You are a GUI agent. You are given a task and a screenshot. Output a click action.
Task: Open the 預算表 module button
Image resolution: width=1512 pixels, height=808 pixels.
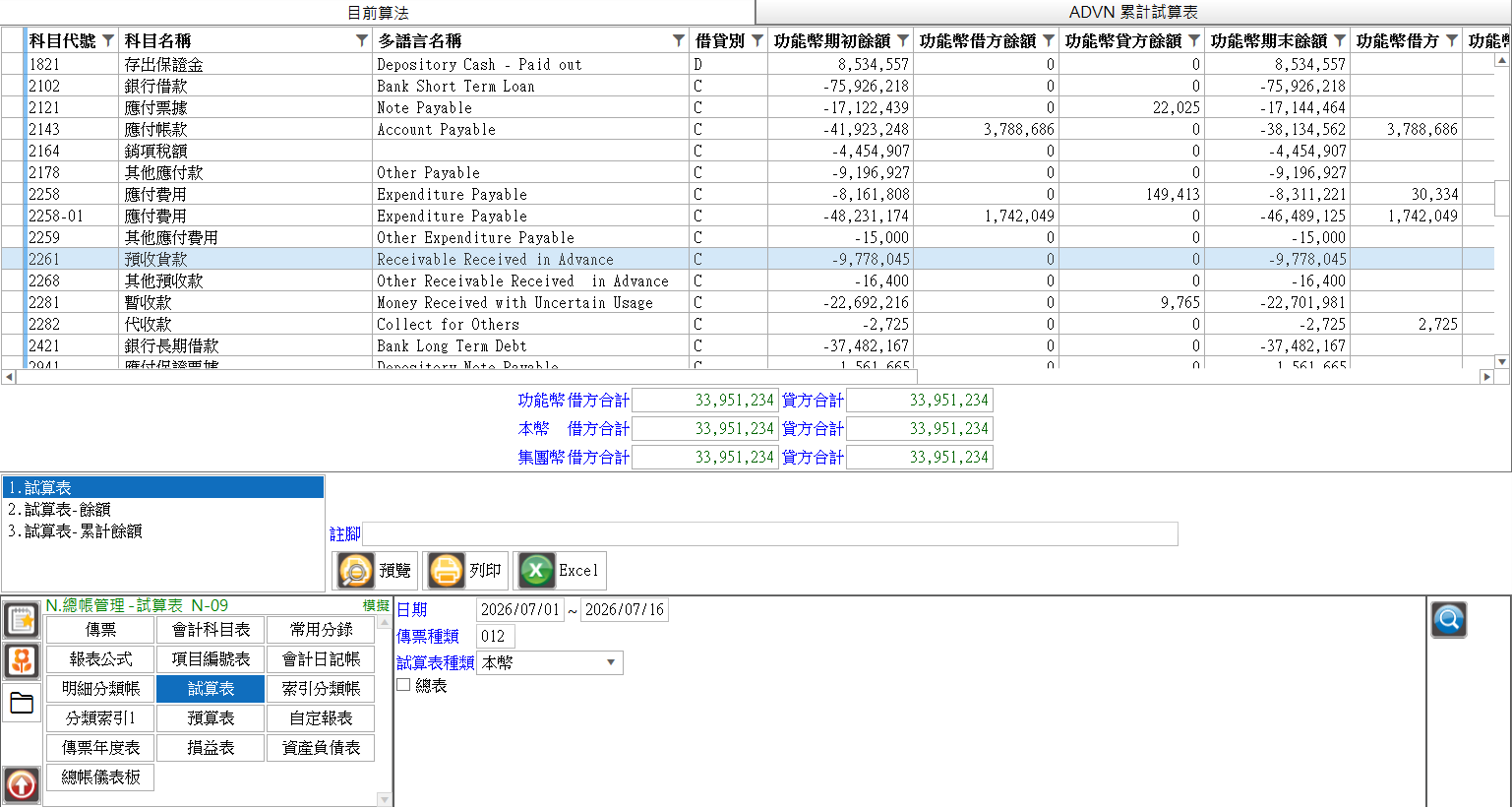(211, 718)
